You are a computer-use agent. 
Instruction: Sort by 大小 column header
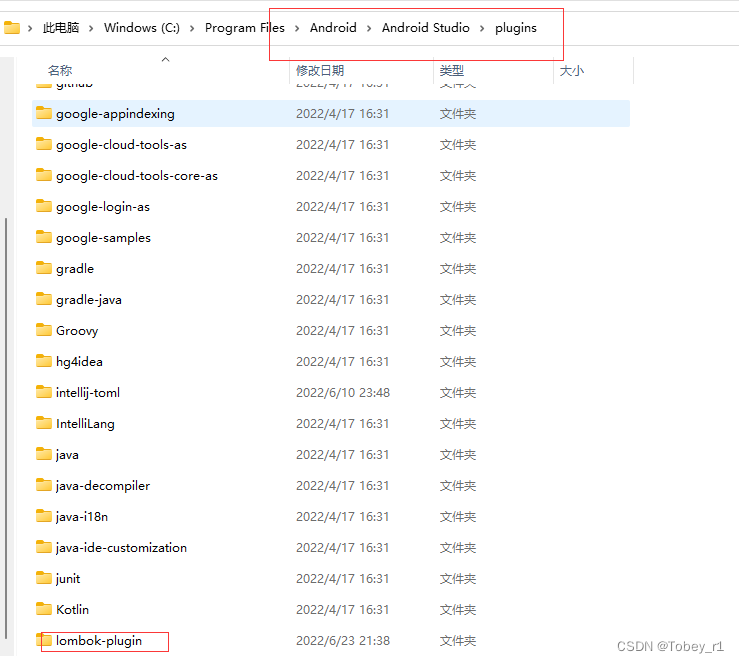[x=572, y=71]
